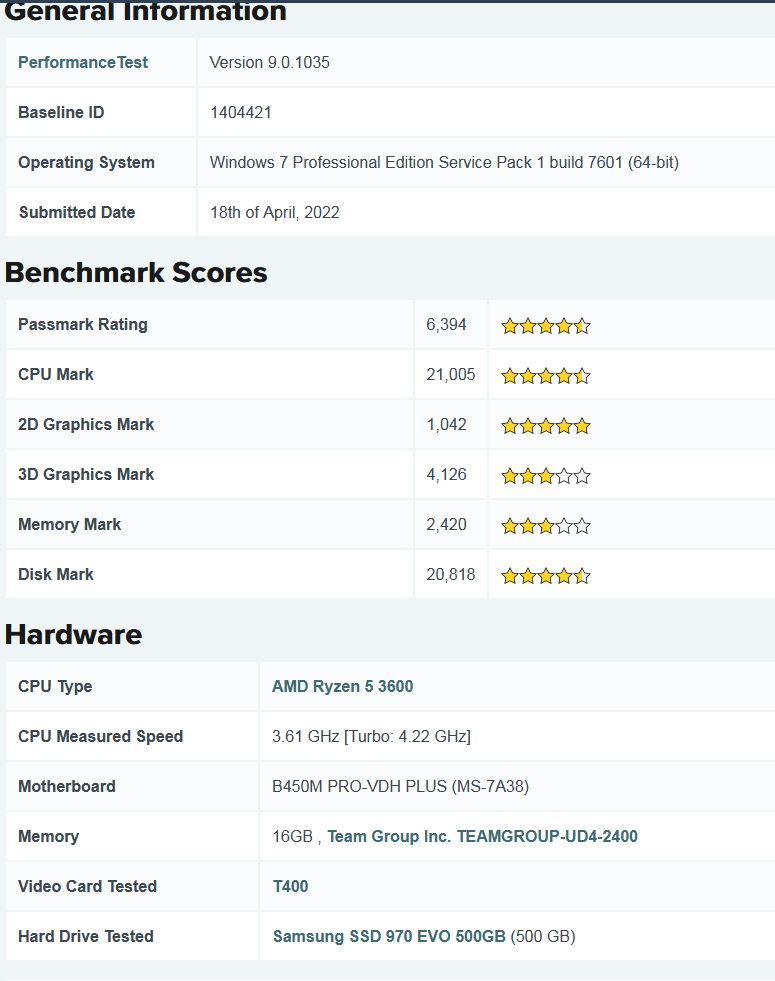Click the 16GB memory size text
This screenshot has width=775, height=981.
pyautogui.click(x=292, y=836)
